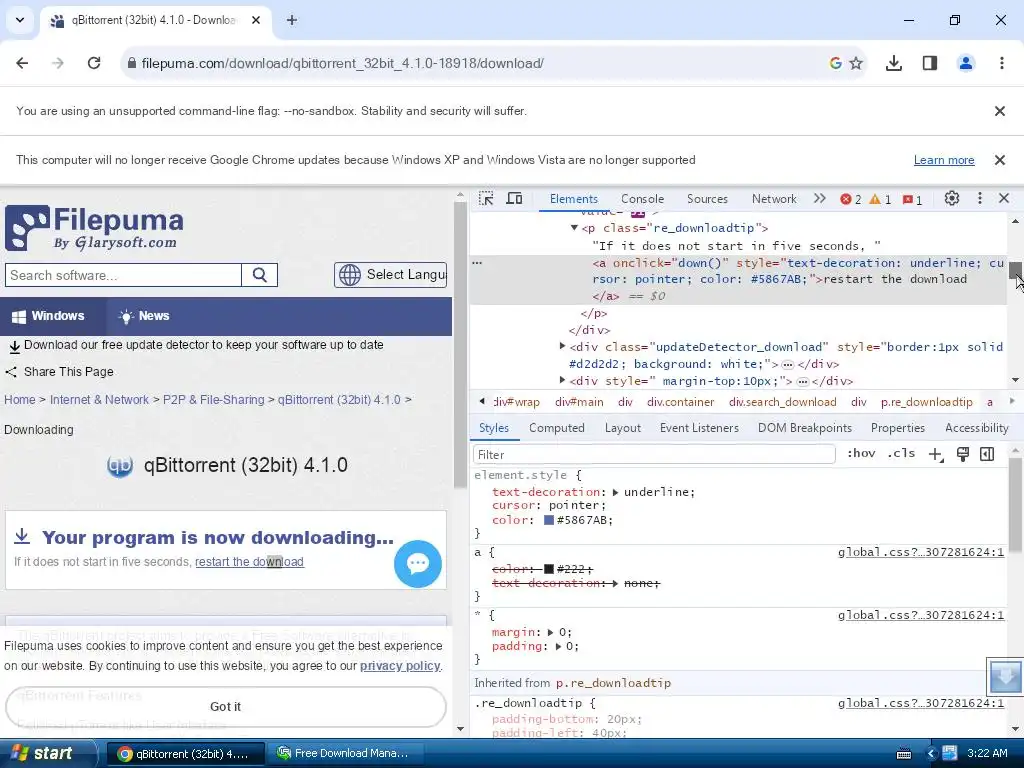Click the Filepuma logo
The width and height of the screenshot is (1024, 768).
coord(95,228)
